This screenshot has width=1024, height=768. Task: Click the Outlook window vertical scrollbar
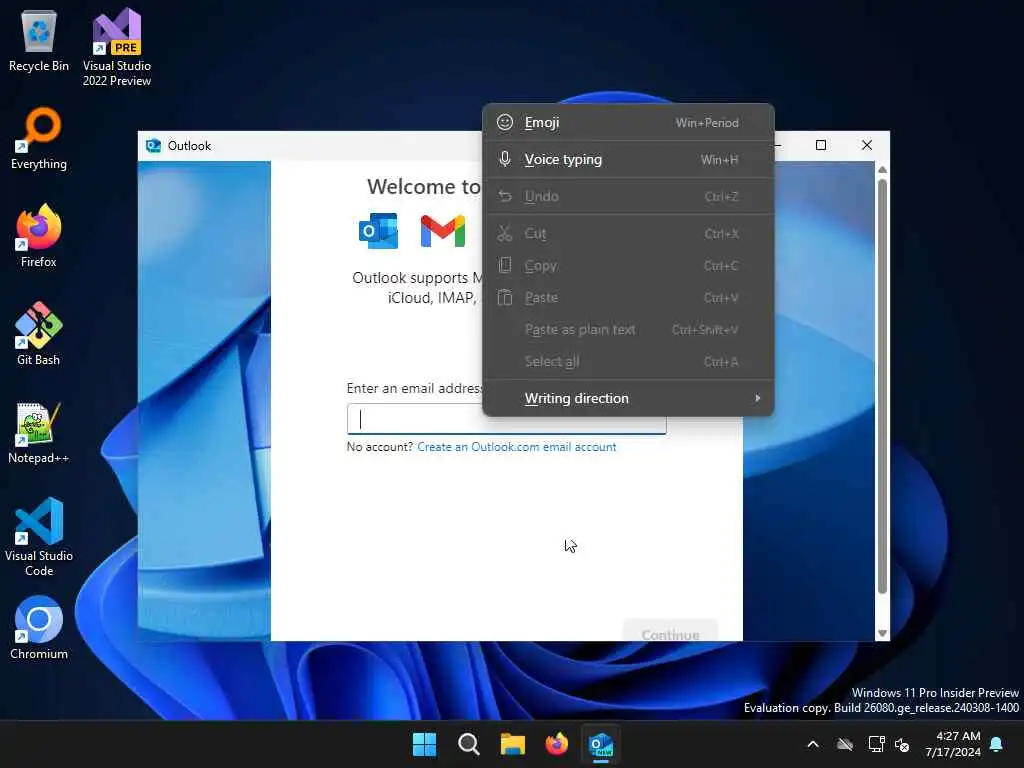coord(882,385)
